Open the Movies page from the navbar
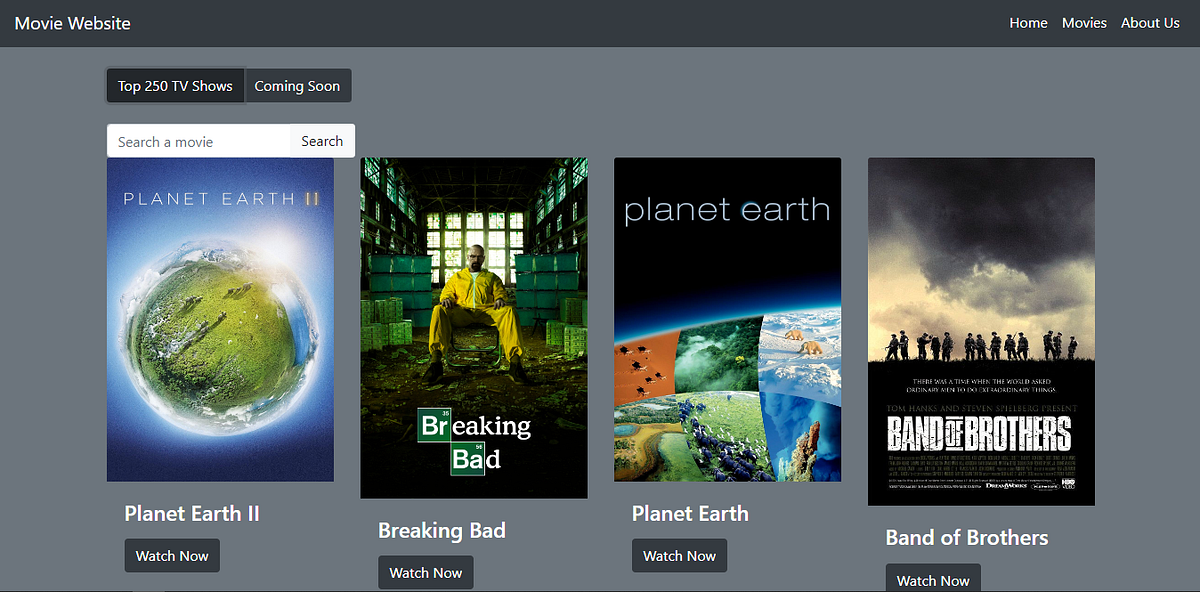This screenshot has width=1200, height=592. click(x=1084, y=22)
